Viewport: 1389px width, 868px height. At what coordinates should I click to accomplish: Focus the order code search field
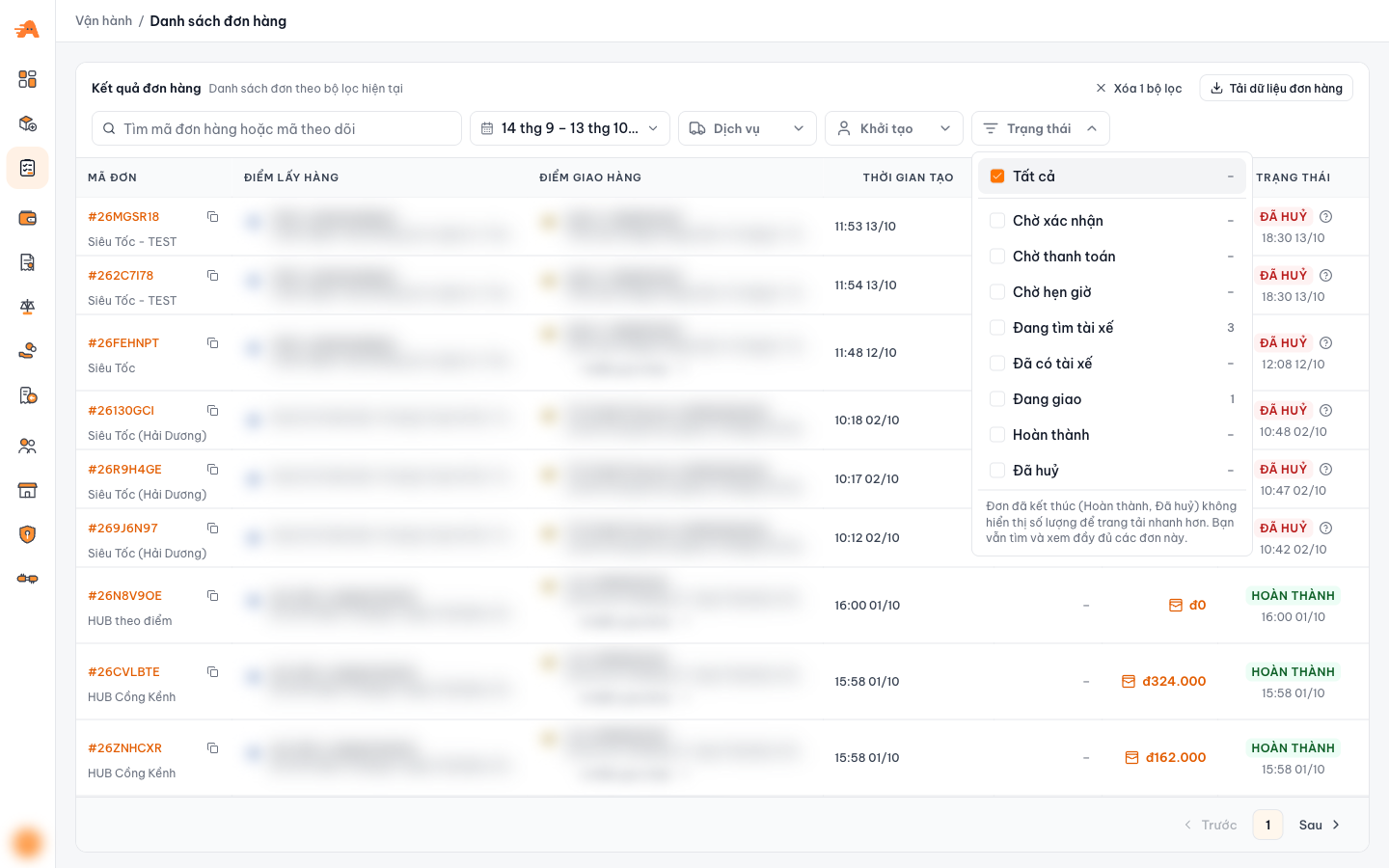(x=277, y=128)
